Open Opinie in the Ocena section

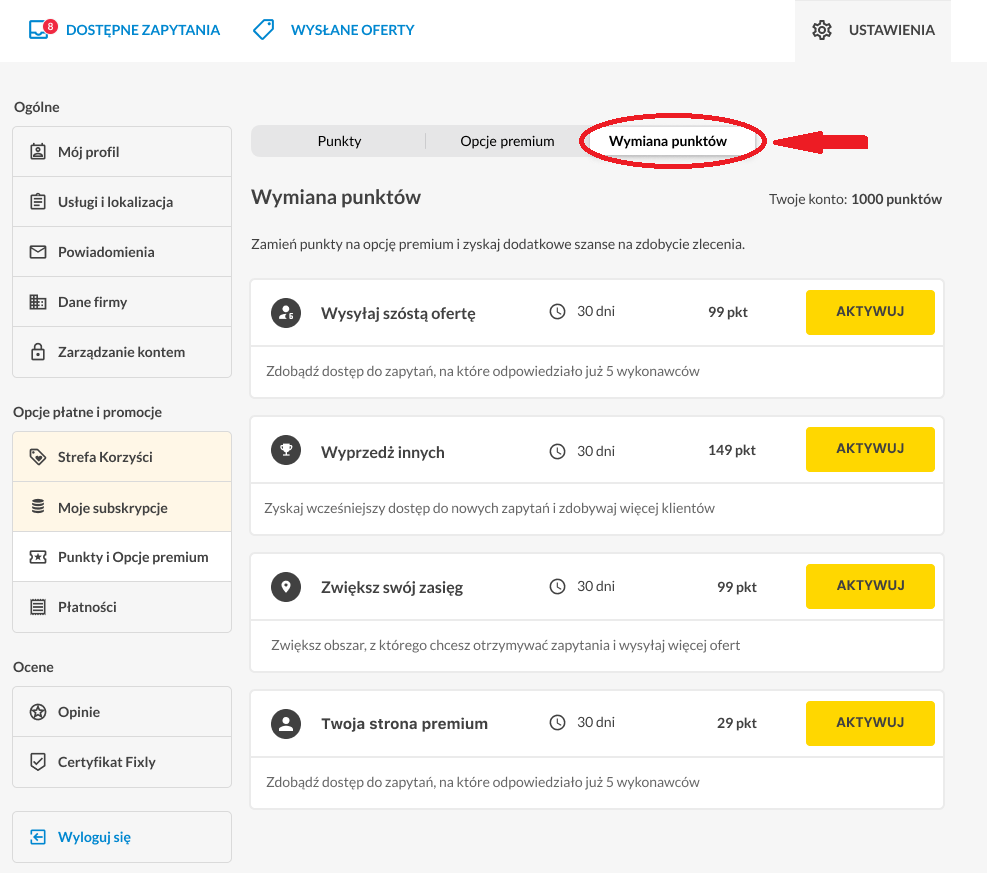(x=122, y=712)
